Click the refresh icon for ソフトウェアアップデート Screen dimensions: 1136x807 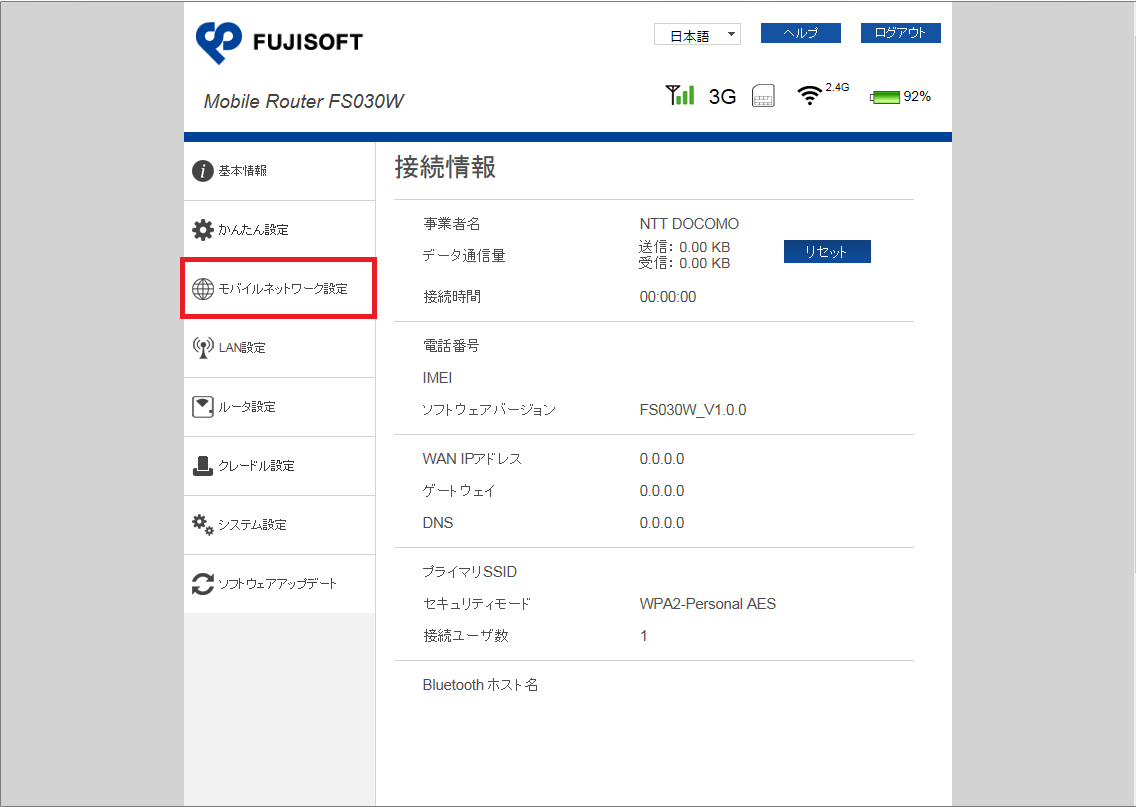[203, 584]
